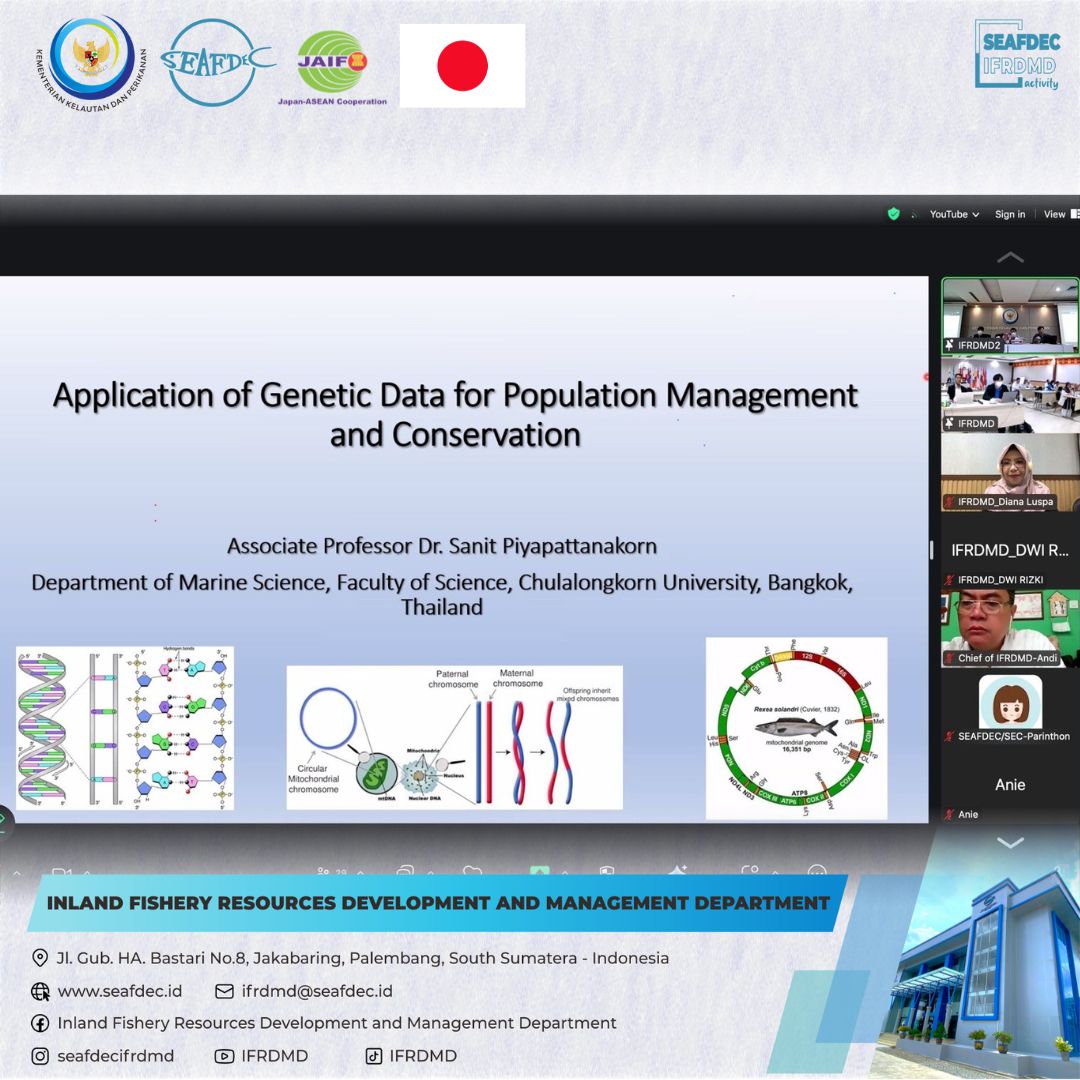
Task: Unmute Anie's muted microphone icon
Action: [949, 813]
